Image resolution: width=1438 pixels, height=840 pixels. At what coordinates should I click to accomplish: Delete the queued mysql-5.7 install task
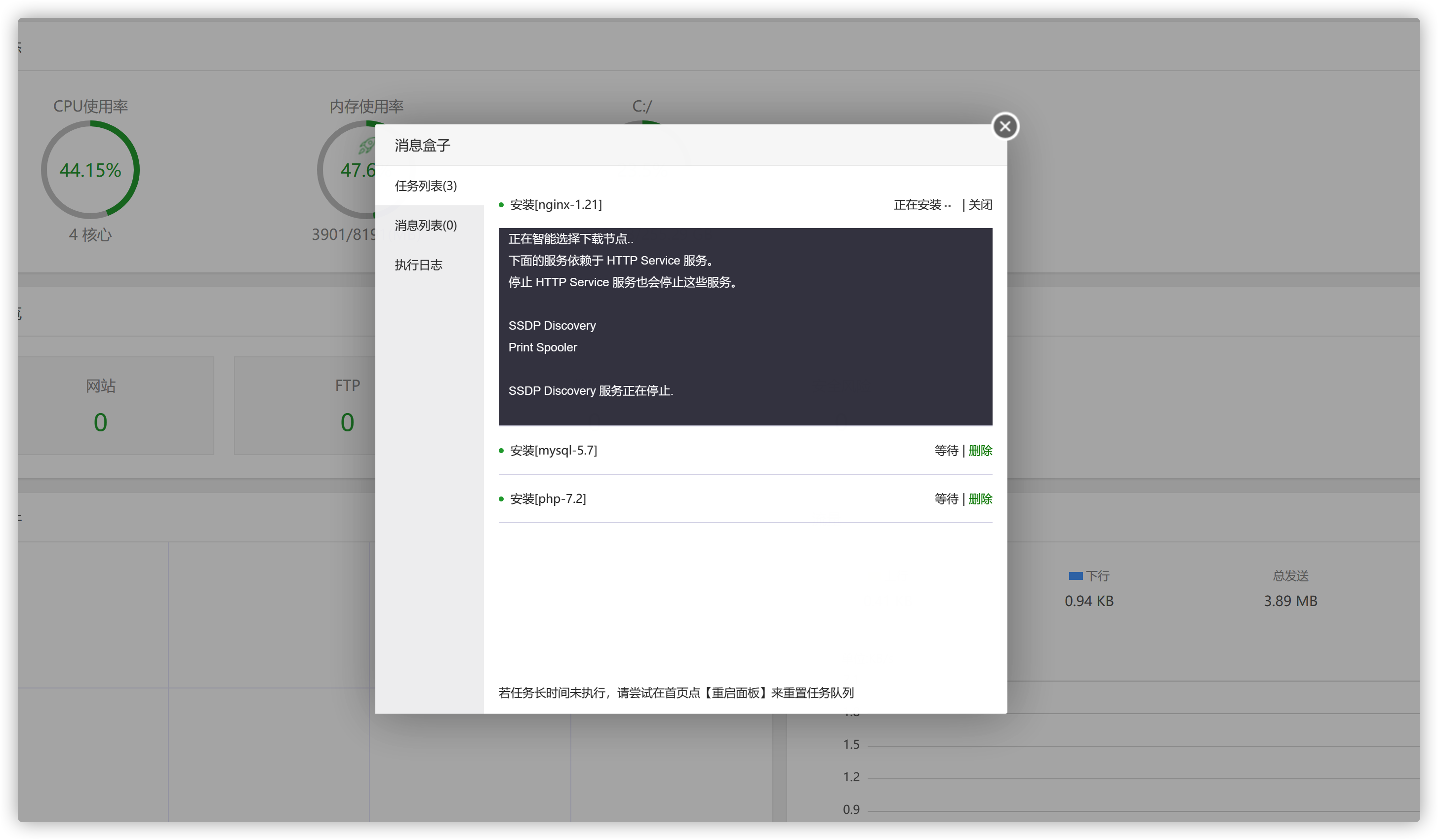click(980, 451)
